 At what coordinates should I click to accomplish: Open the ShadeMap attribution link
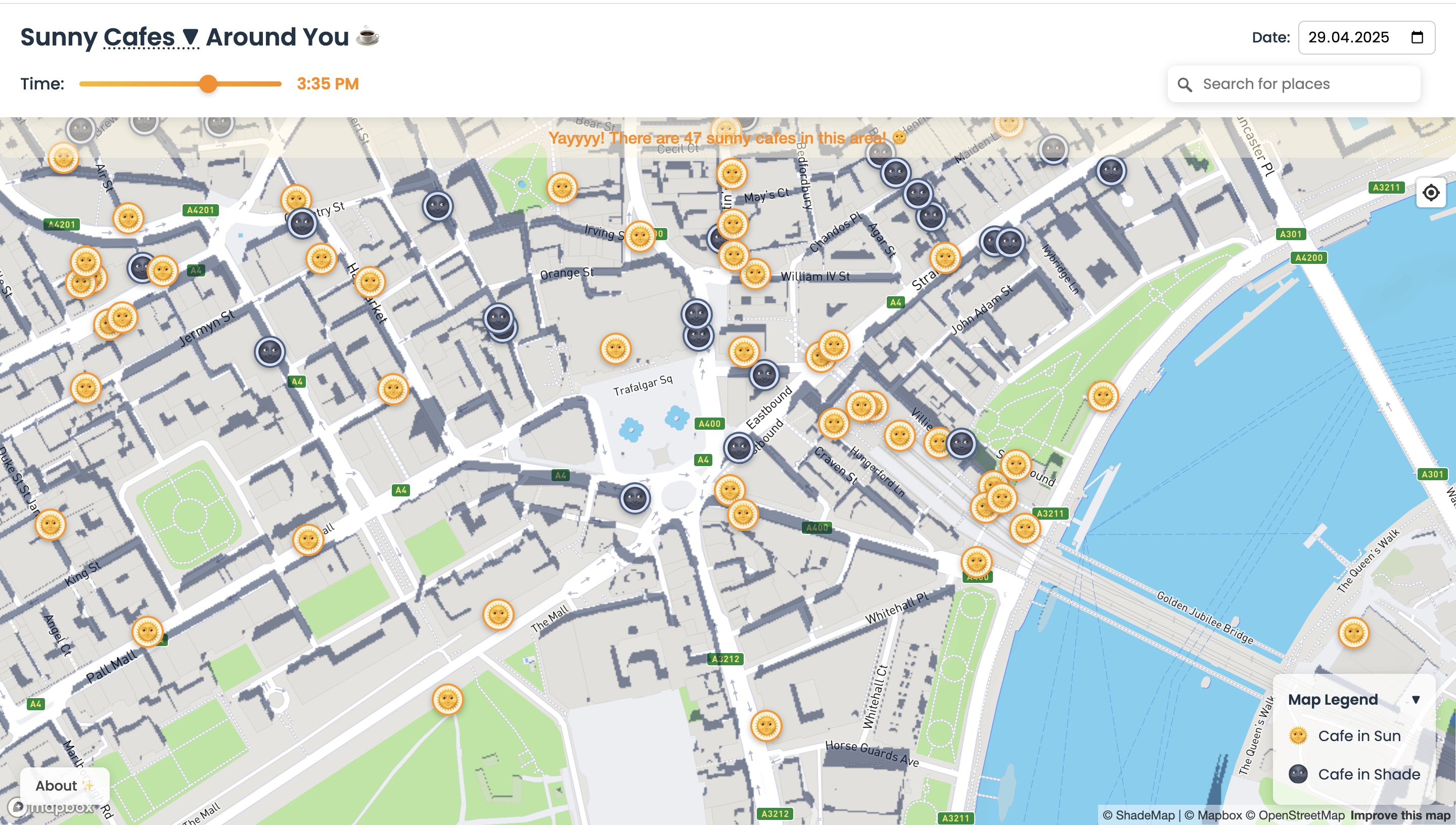coord(1139,815)
